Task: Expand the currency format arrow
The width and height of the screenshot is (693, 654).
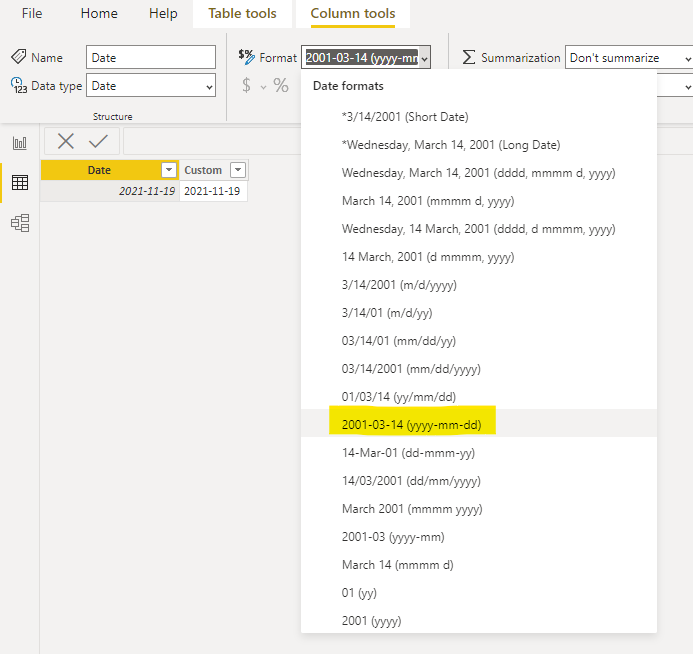Action: (x=263, y=87)
